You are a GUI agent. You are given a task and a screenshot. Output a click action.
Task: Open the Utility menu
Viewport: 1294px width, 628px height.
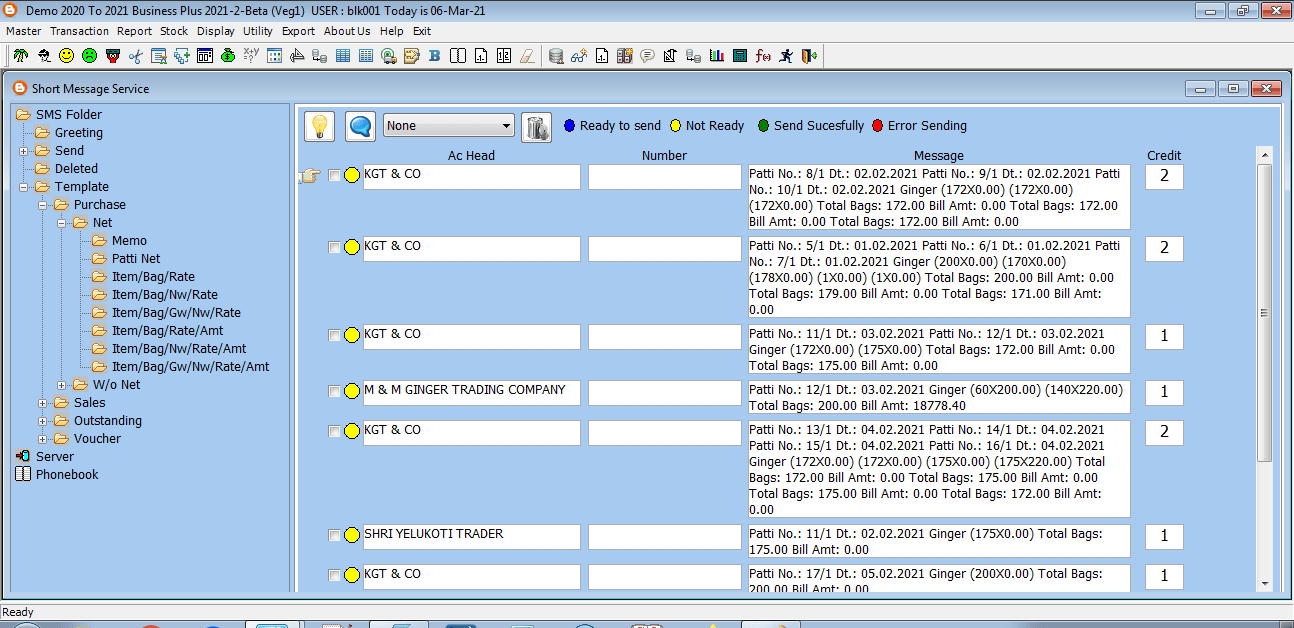[257, 31]
